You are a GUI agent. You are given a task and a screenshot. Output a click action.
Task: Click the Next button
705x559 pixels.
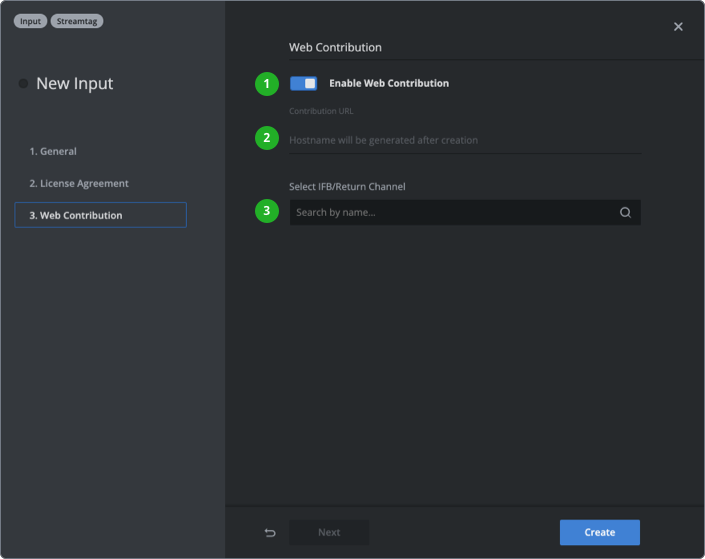click(x=329, y=532)
